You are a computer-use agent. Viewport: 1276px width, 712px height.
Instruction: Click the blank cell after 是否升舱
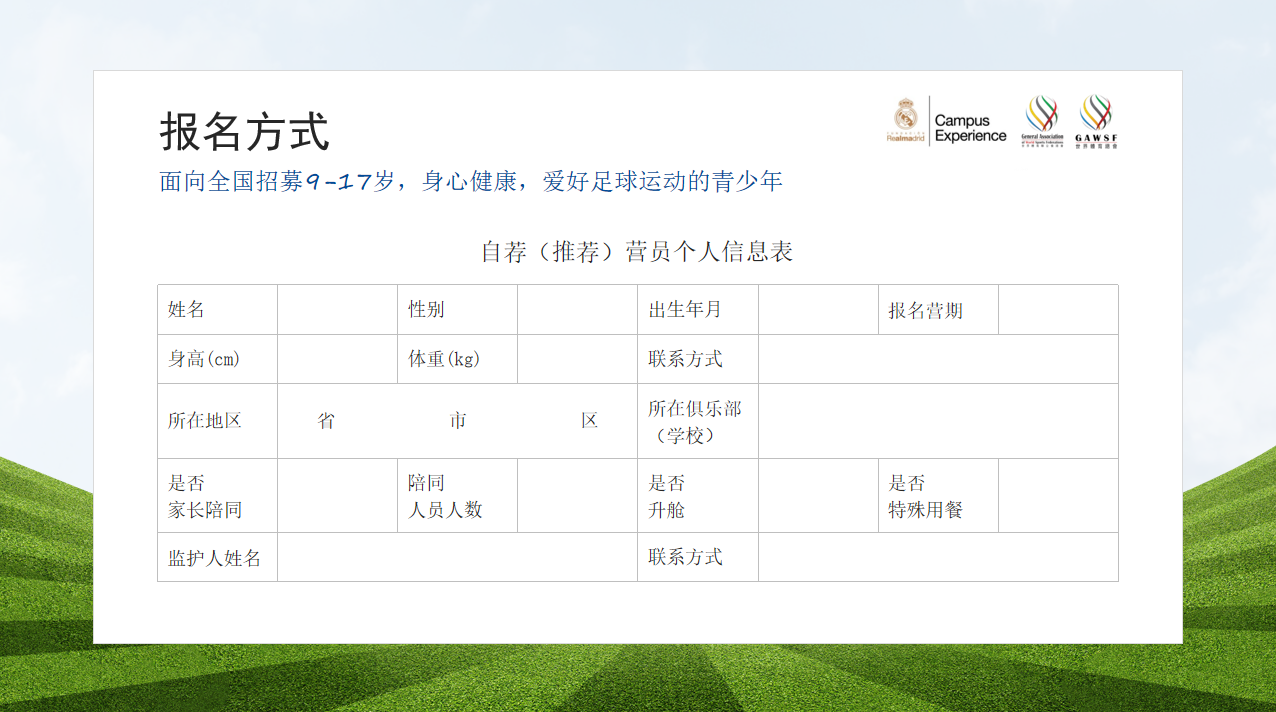point(818,496)
